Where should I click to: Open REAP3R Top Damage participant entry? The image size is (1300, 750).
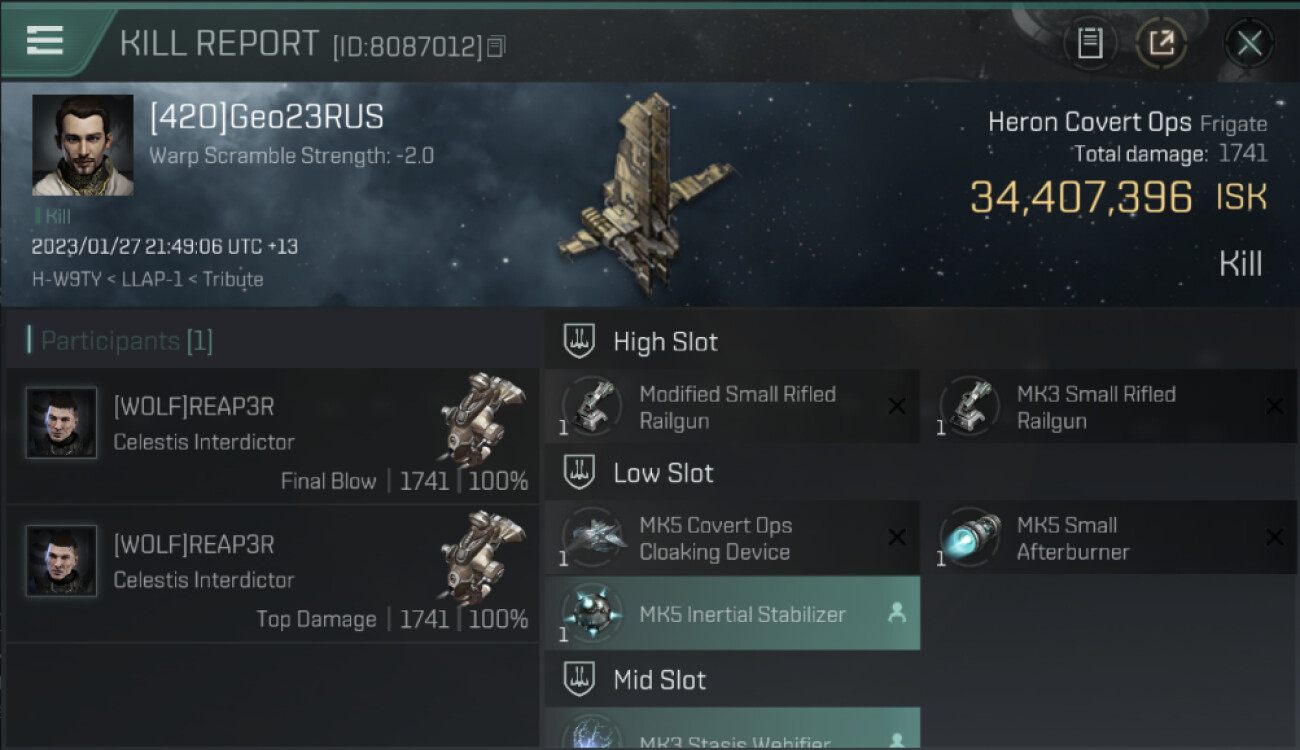tap(272, 574)
